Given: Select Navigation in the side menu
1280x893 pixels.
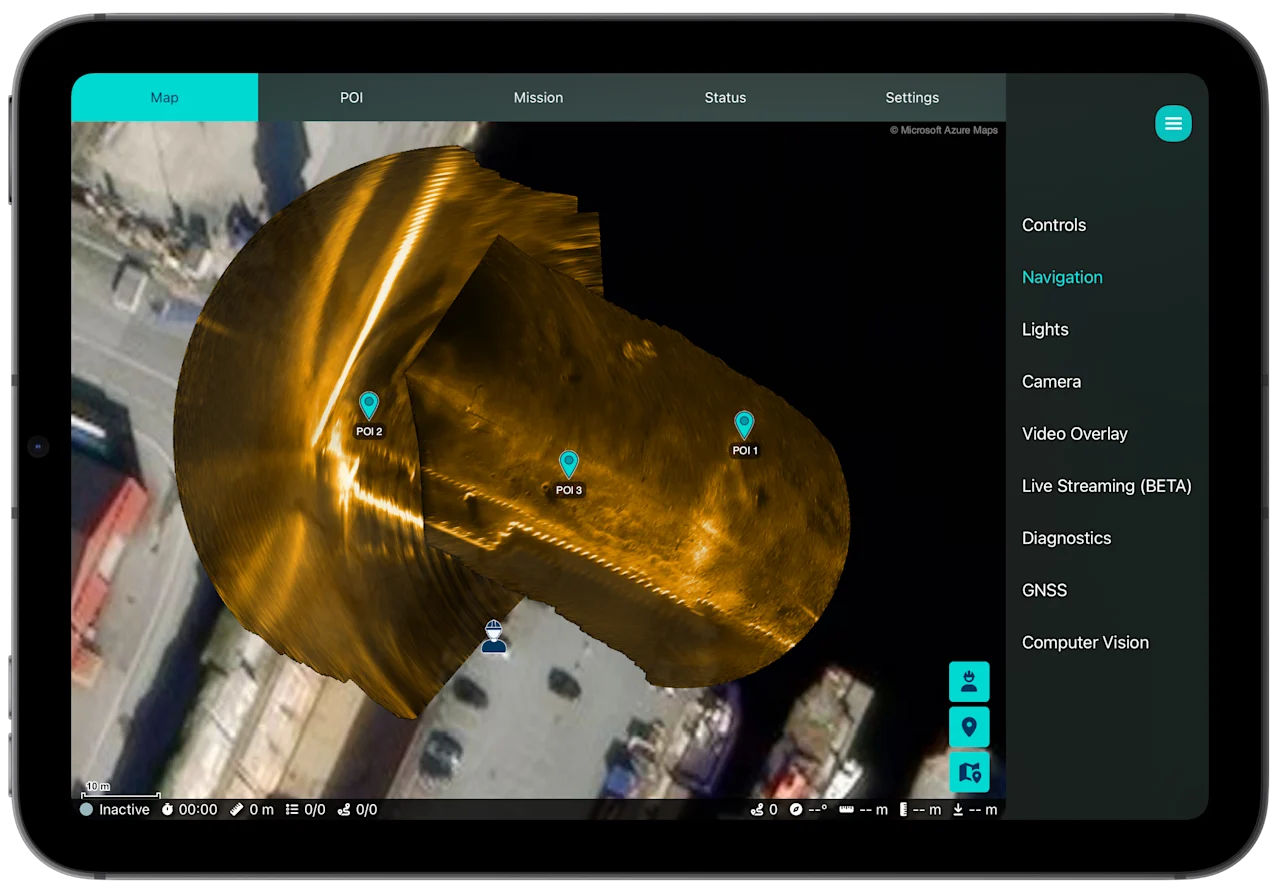Looking at the screenshot, I should pos(1062,277).
